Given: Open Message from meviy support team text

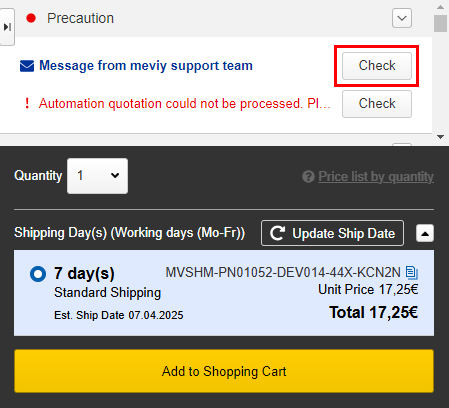Looking at the screenshot, I should (146, 66).
